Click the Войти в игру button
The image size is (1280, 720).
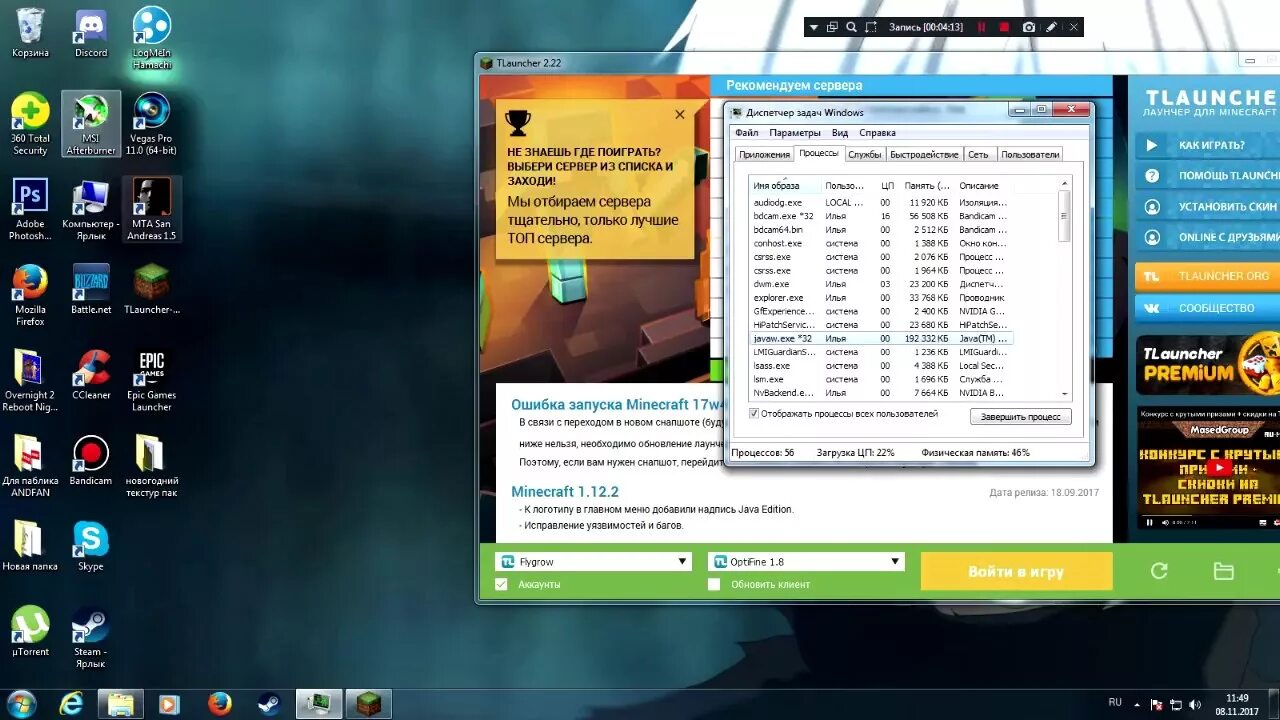[1016, 571]
